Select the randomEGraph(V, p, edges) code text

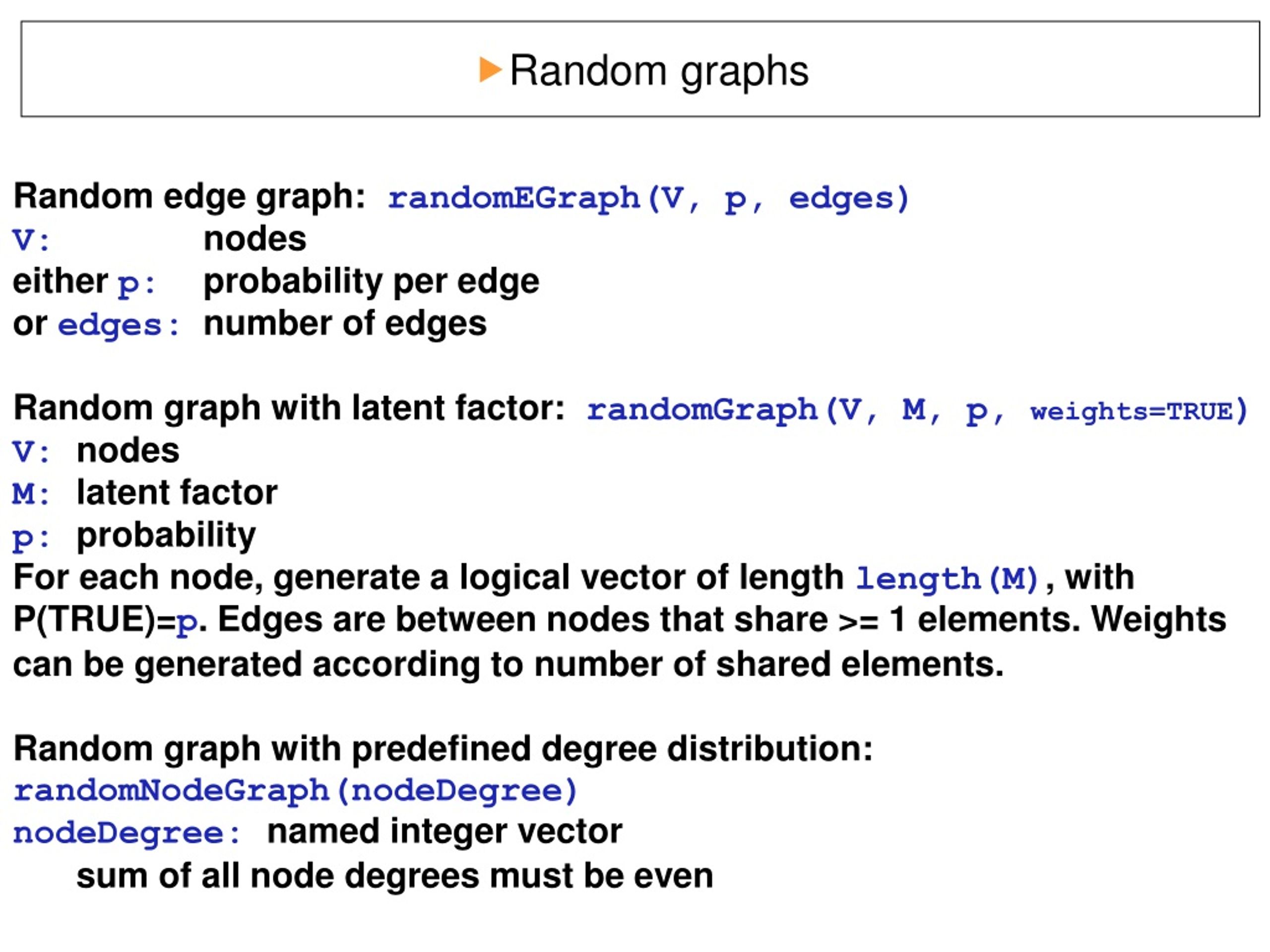(x=648, y=198)
